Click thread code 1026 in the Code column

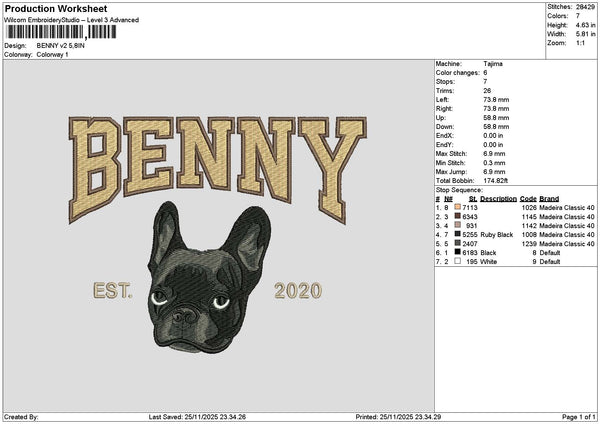529,207
